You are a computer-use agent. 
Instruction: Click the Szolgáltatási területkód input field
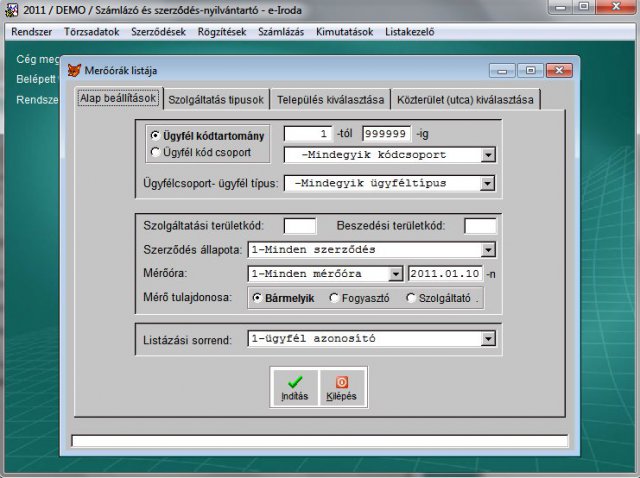(x=300, y=226)
